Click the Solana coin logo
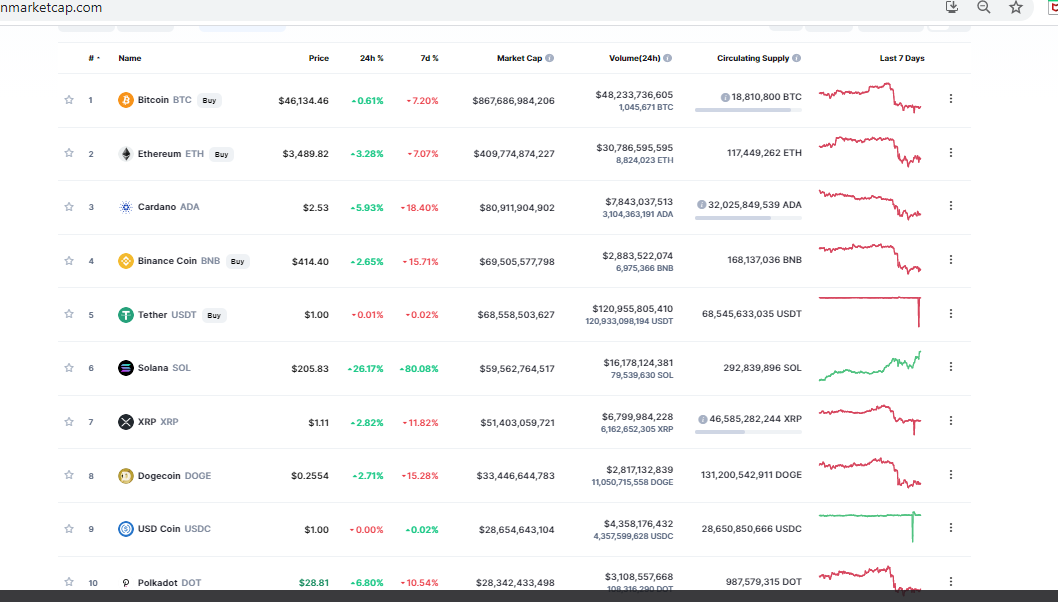 tap(126, 368)
